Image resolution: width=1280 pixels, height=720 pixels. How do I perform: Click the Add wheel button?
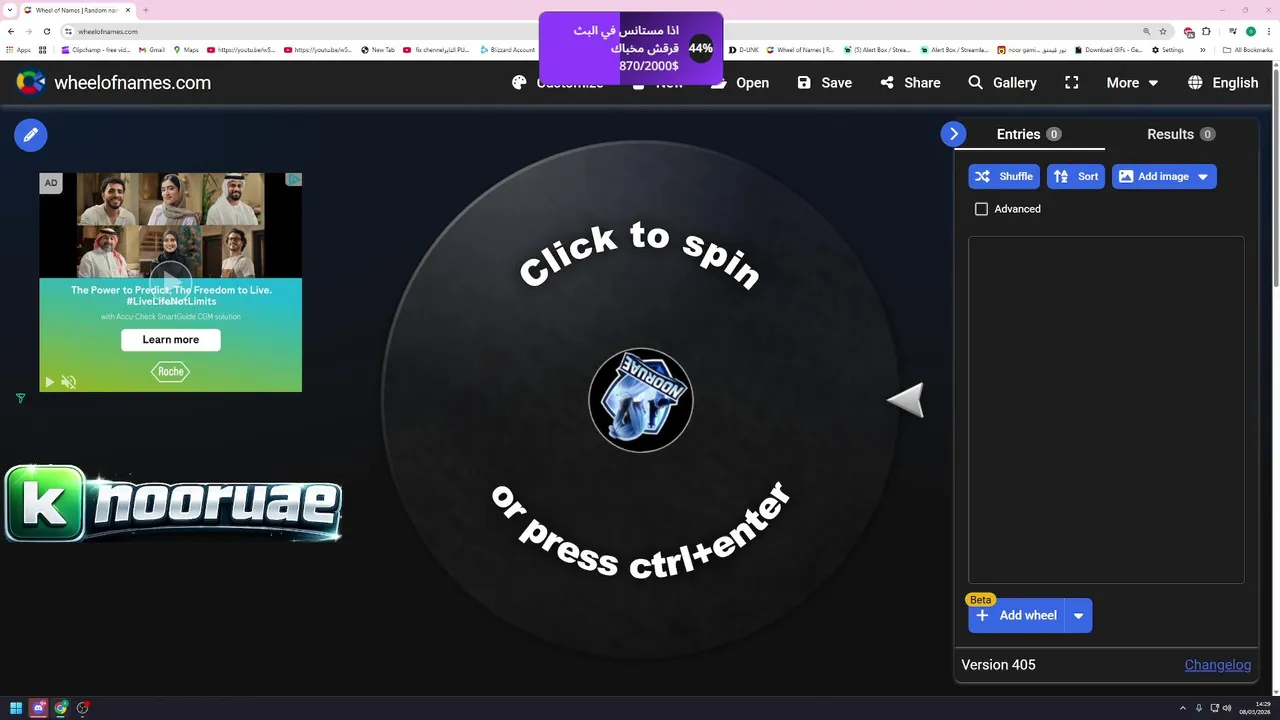(1017, 616)
